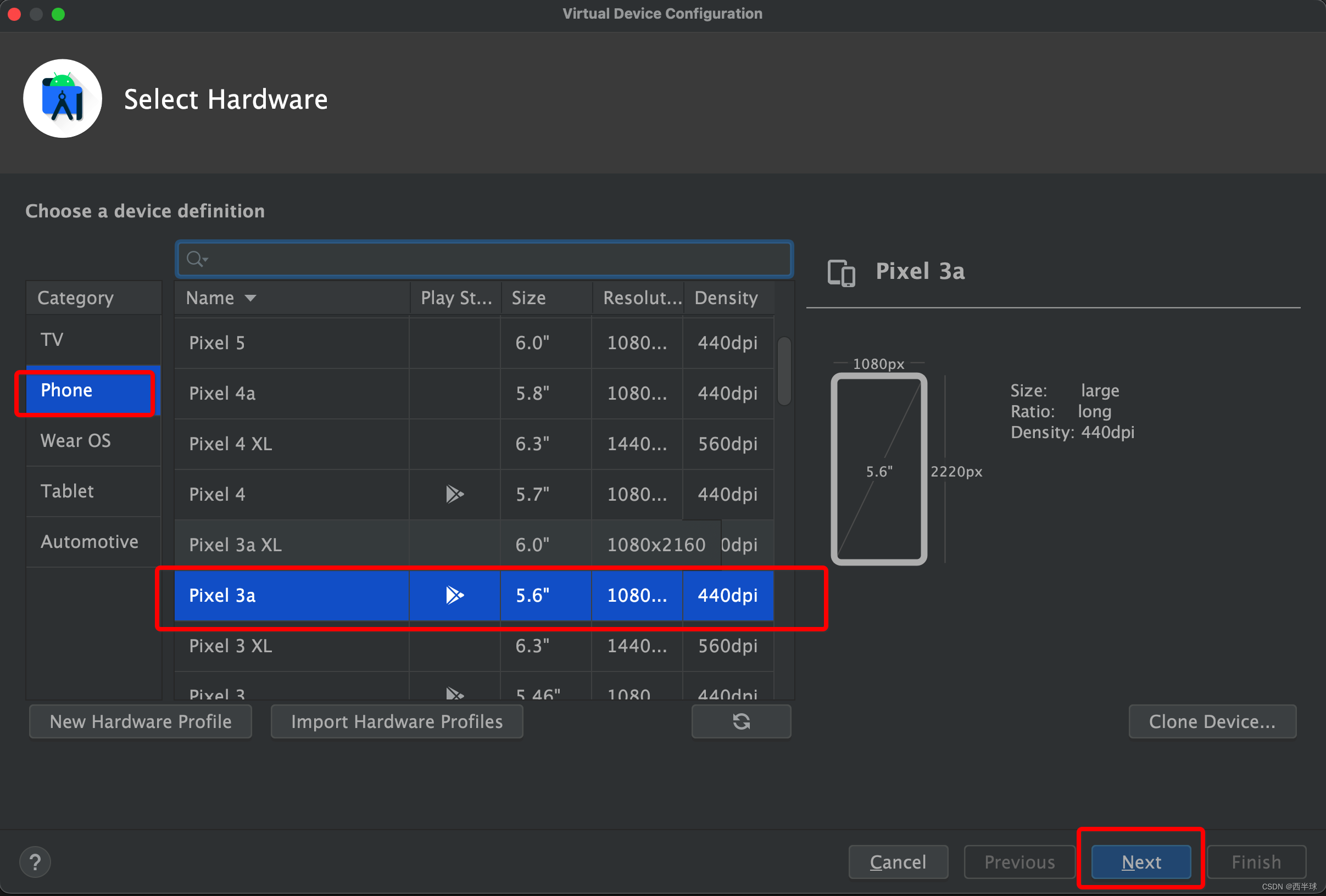This screenshot has height=896, width=1326.
Task: Choose the Automotive category
Action: (x=89, y=541)
